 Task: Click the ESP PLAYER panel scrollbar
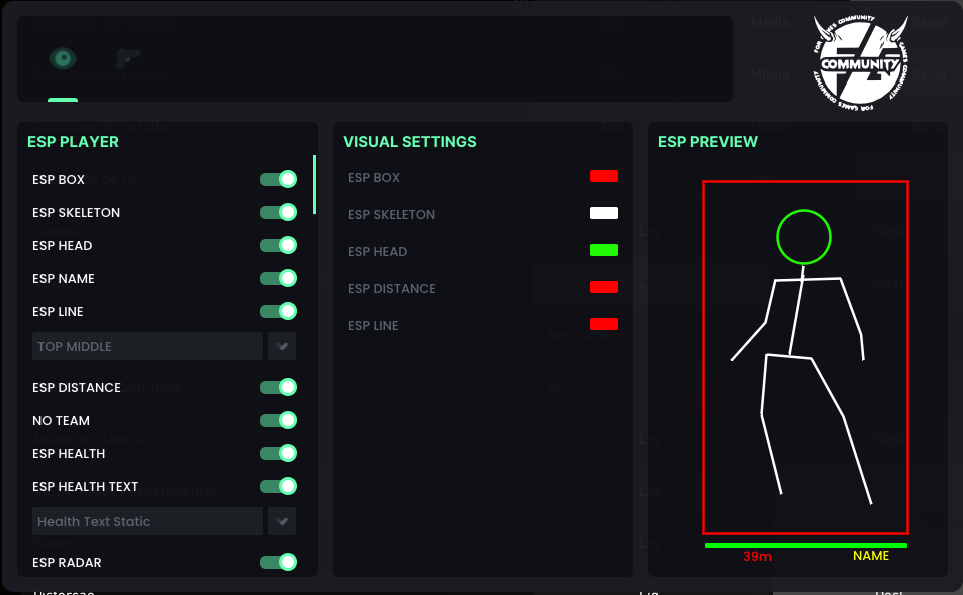click(x=314, y=185)
